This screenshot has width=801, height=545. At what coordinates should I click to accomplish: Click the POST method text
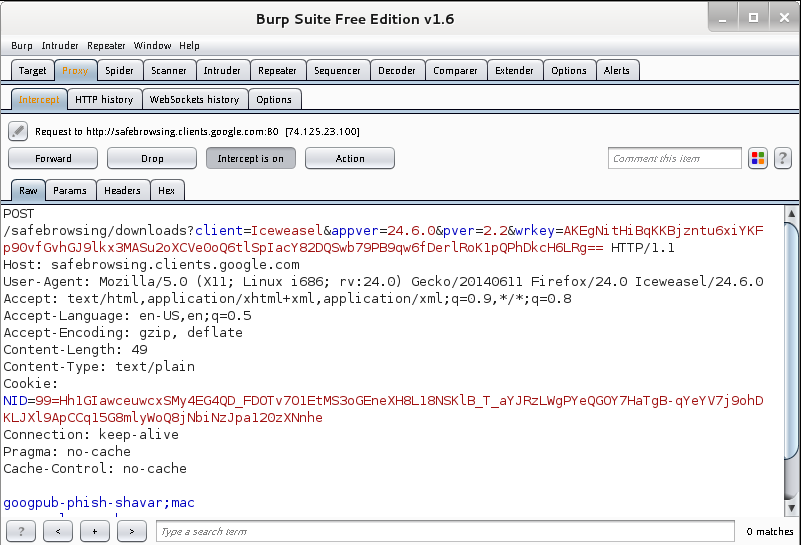click(18, 214)
